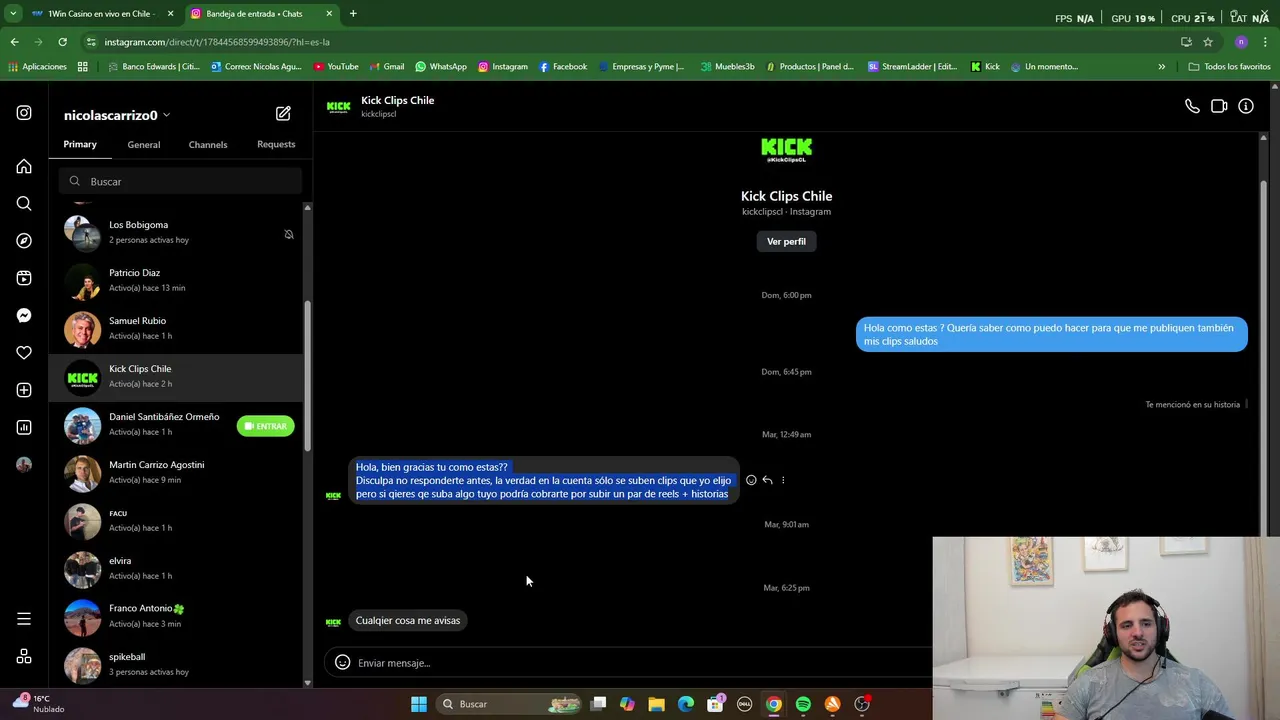Click the chat list scrollbar

point(307,375)
